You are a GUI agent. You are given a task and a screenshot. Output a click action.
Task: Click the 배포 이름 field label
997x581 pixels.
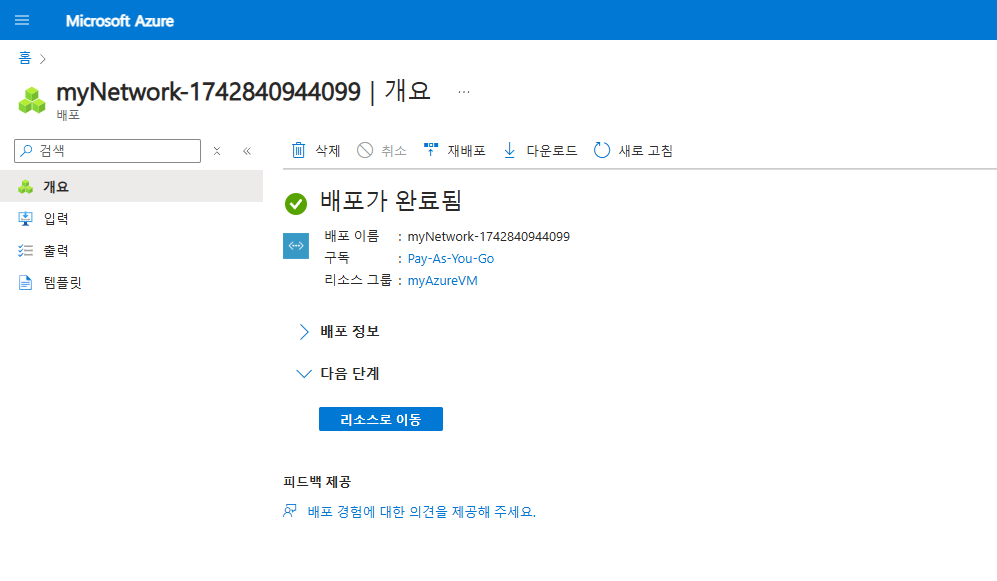pyautogui.click(x=352, y=236)
